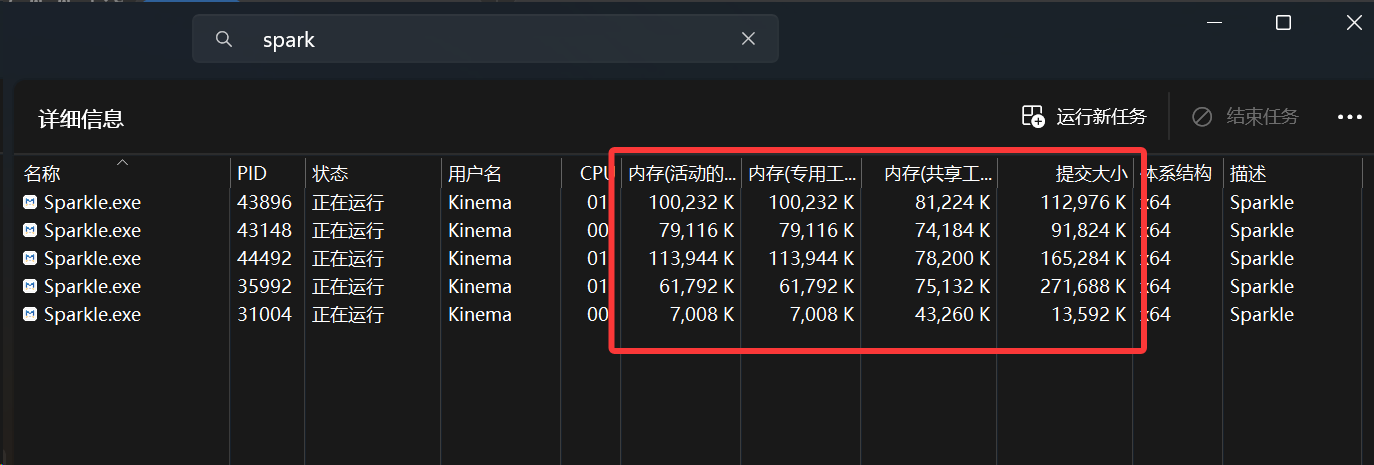Click the 结束任务 button
The height and width of the screenshot is (465, 1374).
pos(1245,116)
